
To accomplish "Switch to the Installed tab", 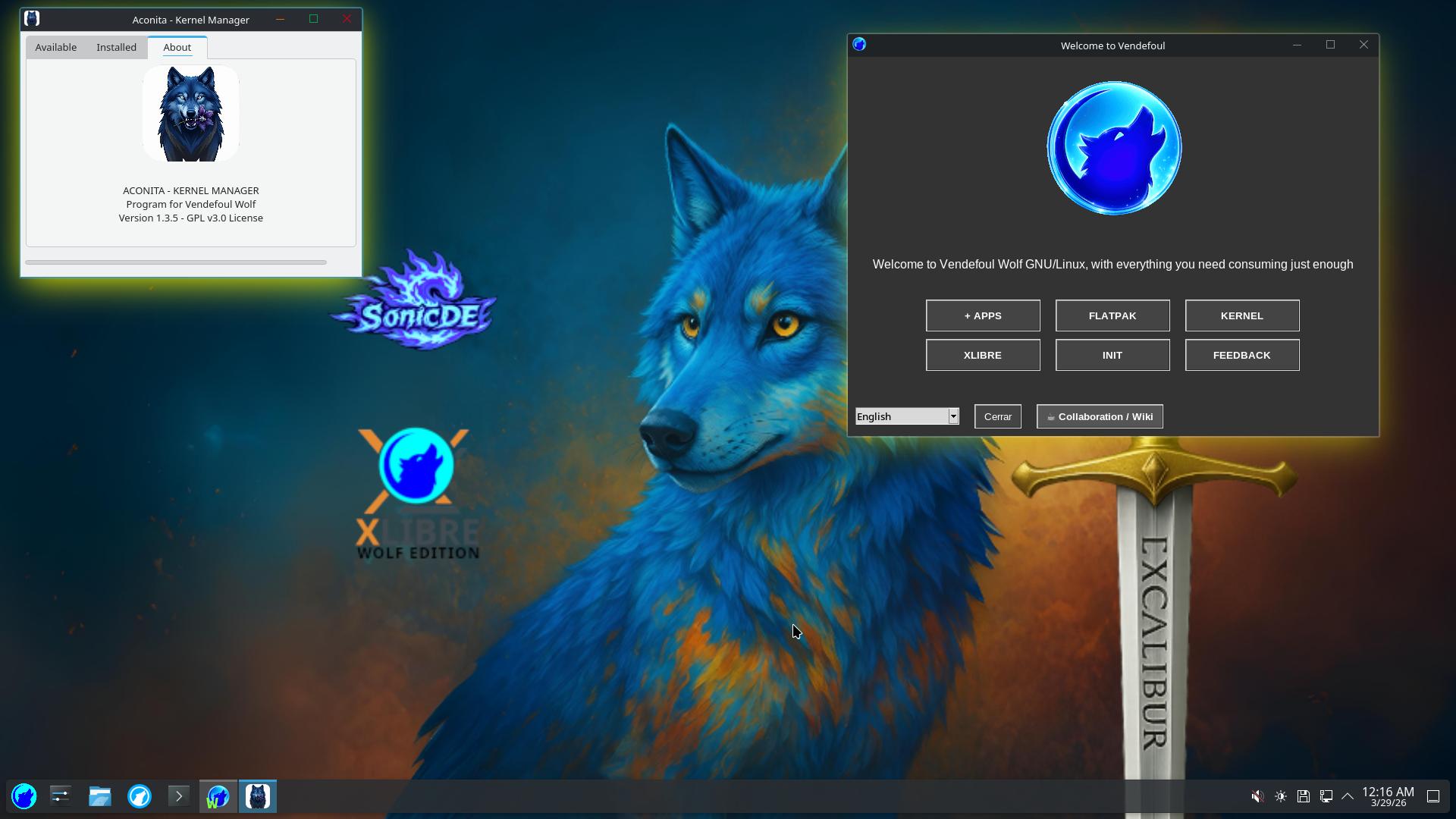I will tap(116, 47).
